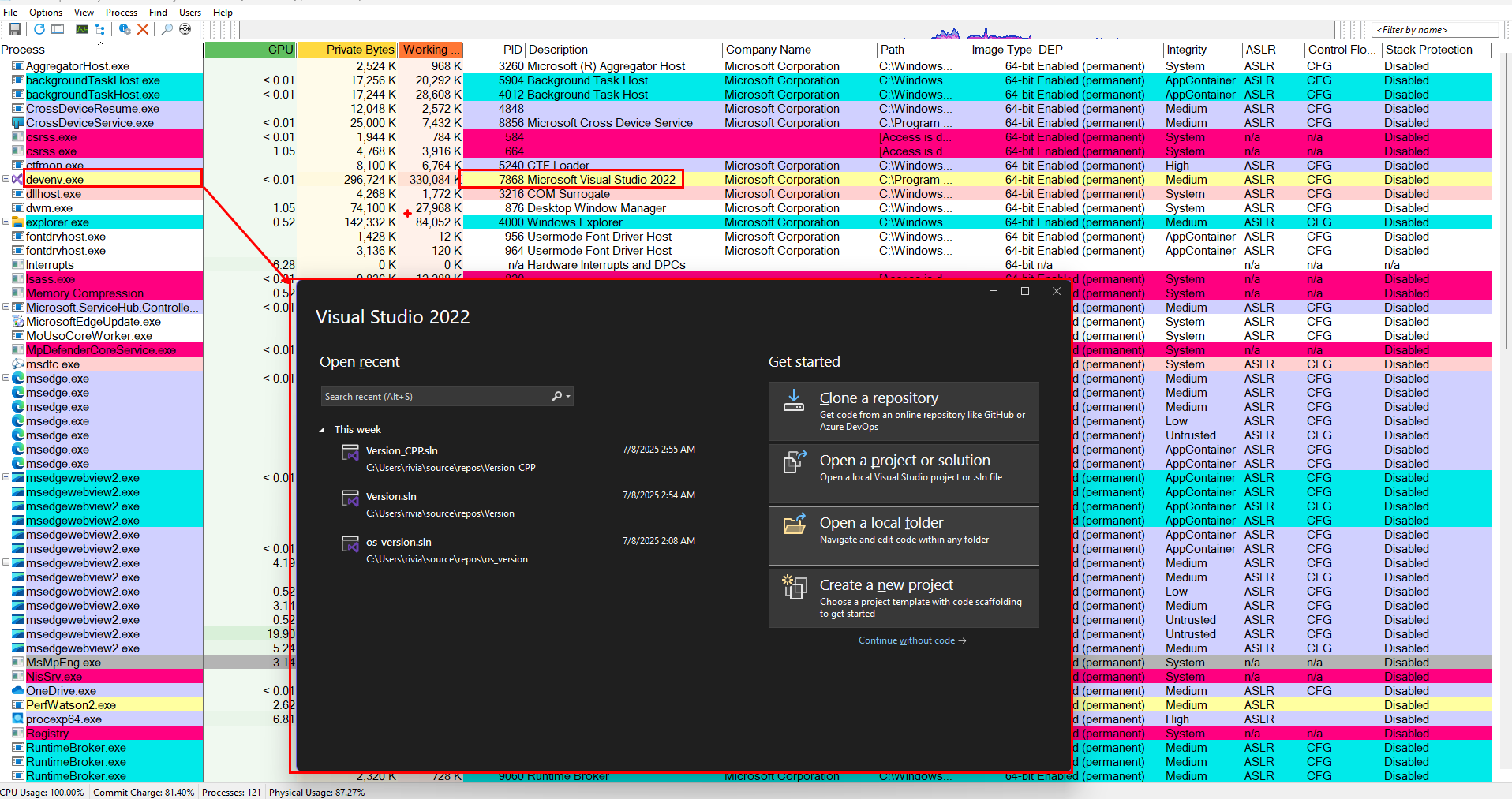Collapse the explorer.exe process tree node
Image resolution: width=1512 pixels, height=799 pixels.
(6, 222)
